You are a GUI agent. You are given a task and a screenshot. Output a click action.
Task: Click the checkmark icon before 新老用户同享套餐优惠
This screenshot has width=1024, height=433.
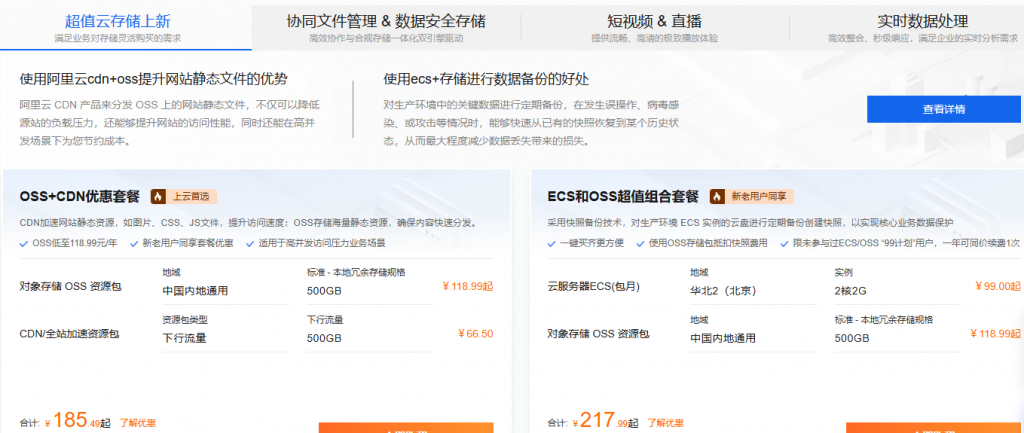135,244
